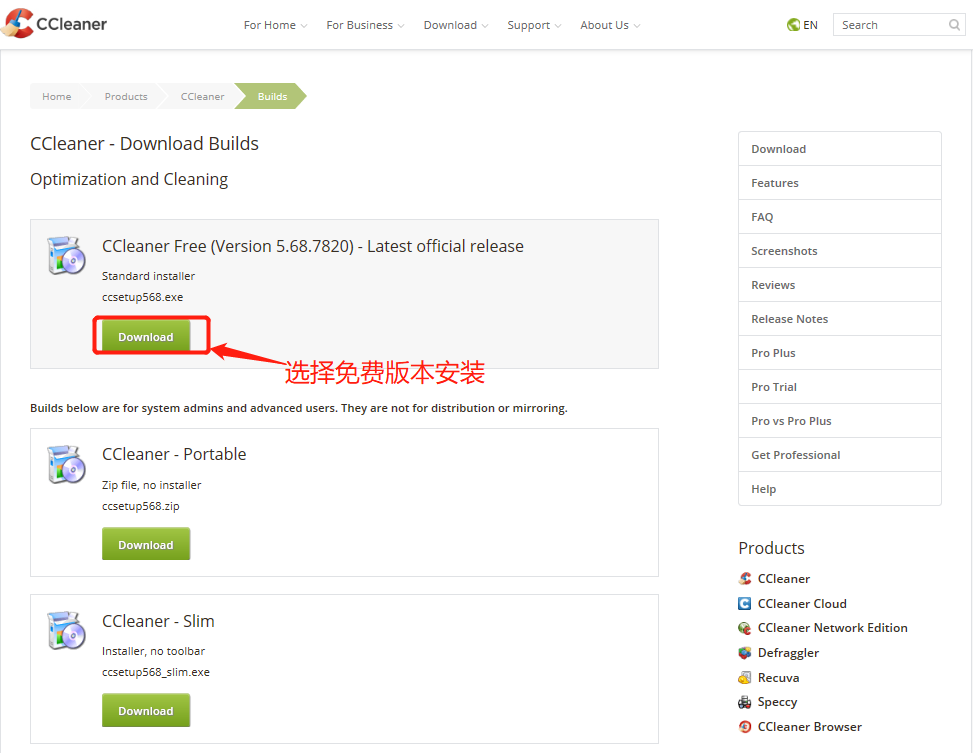The height and width of the screenshot is (753, 973).
Task: Click the CCleaner Cloud icon
Action: (x=744, y=603)
